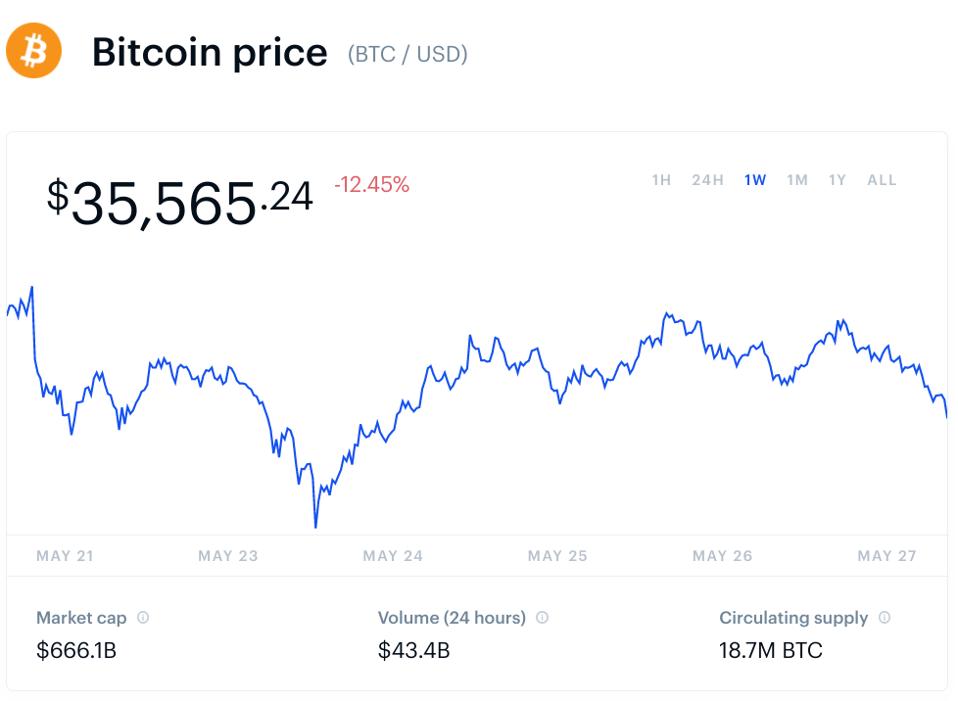Select the 1Y chart view
The image size is (958, 701).
(837, 181)
